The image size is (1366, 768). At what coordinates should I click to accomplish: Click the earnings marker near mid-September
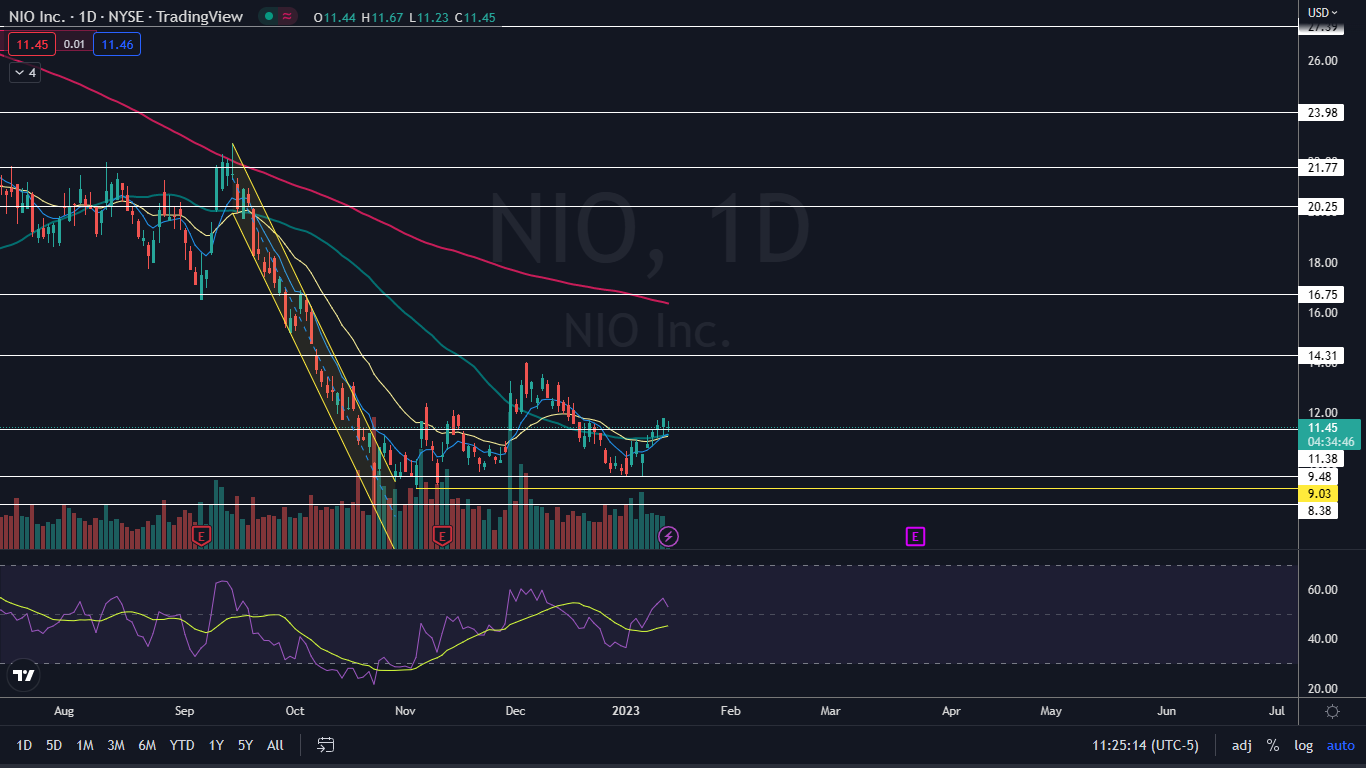[201, 537]
